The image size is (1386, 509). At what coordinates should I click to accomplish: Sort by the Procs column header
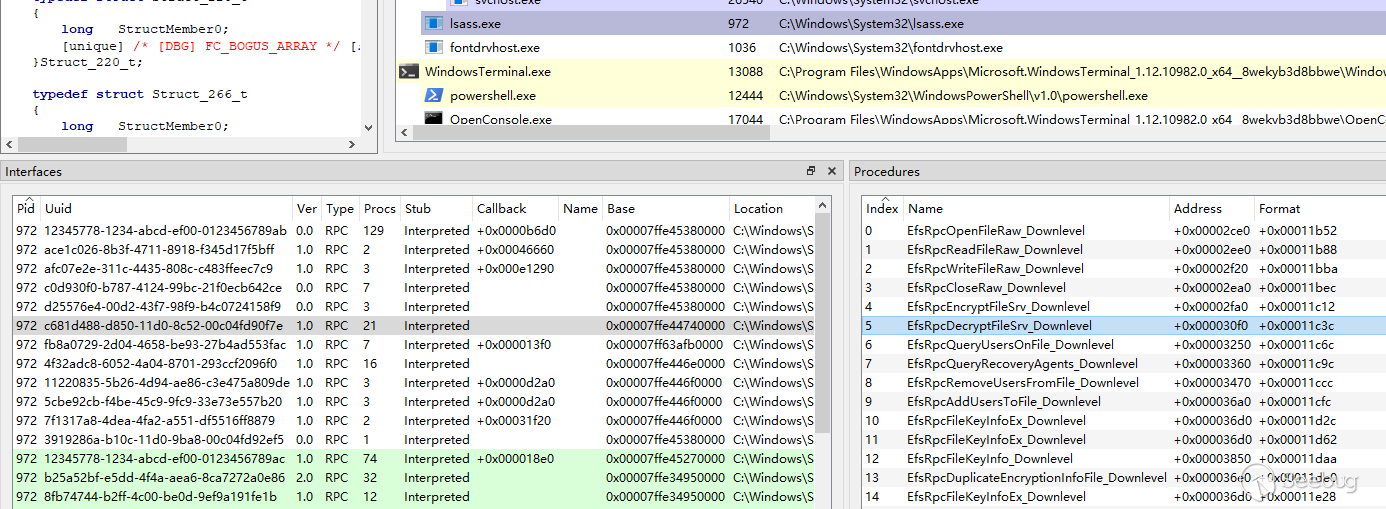[x=380, y=209]
